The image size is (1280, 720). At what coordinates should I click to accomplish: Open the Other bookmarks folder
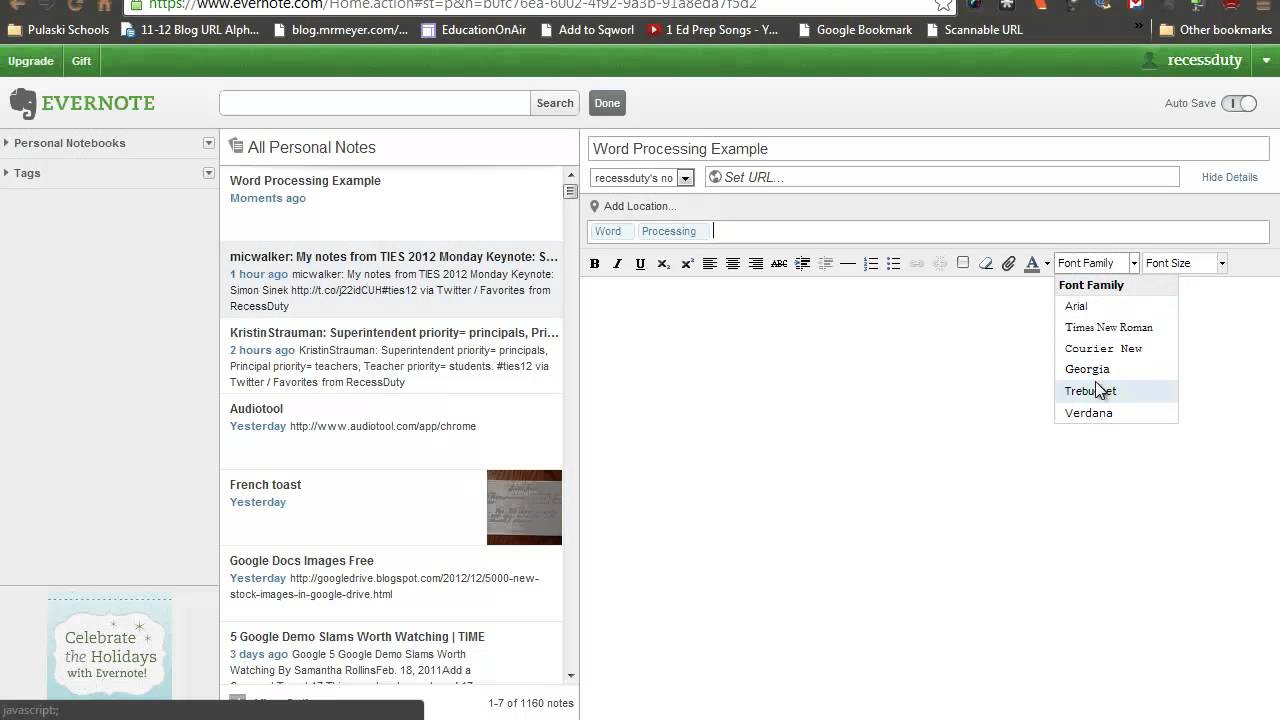(1215, 29)
